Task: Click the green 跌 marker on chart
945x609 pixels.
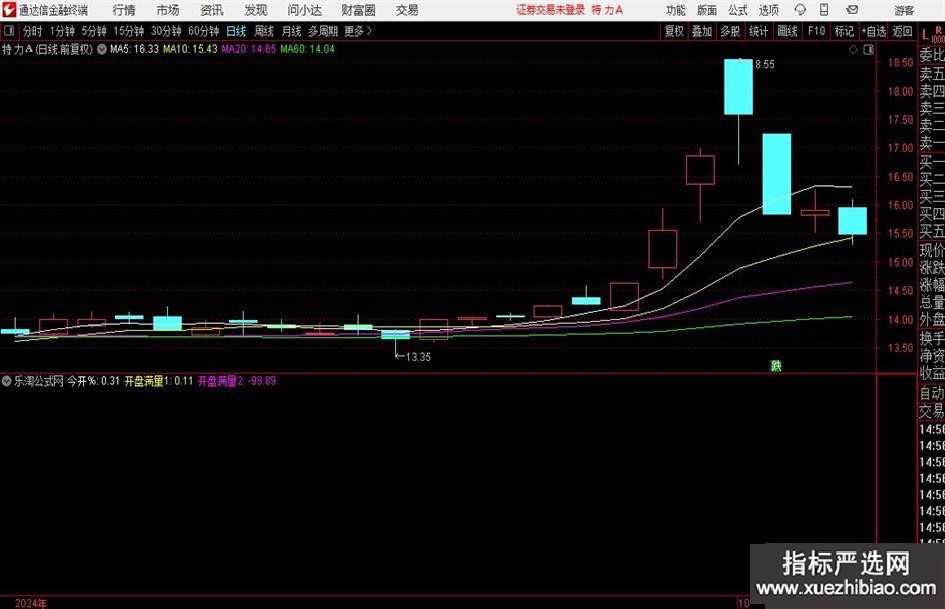Action: (x=775, y=365)
